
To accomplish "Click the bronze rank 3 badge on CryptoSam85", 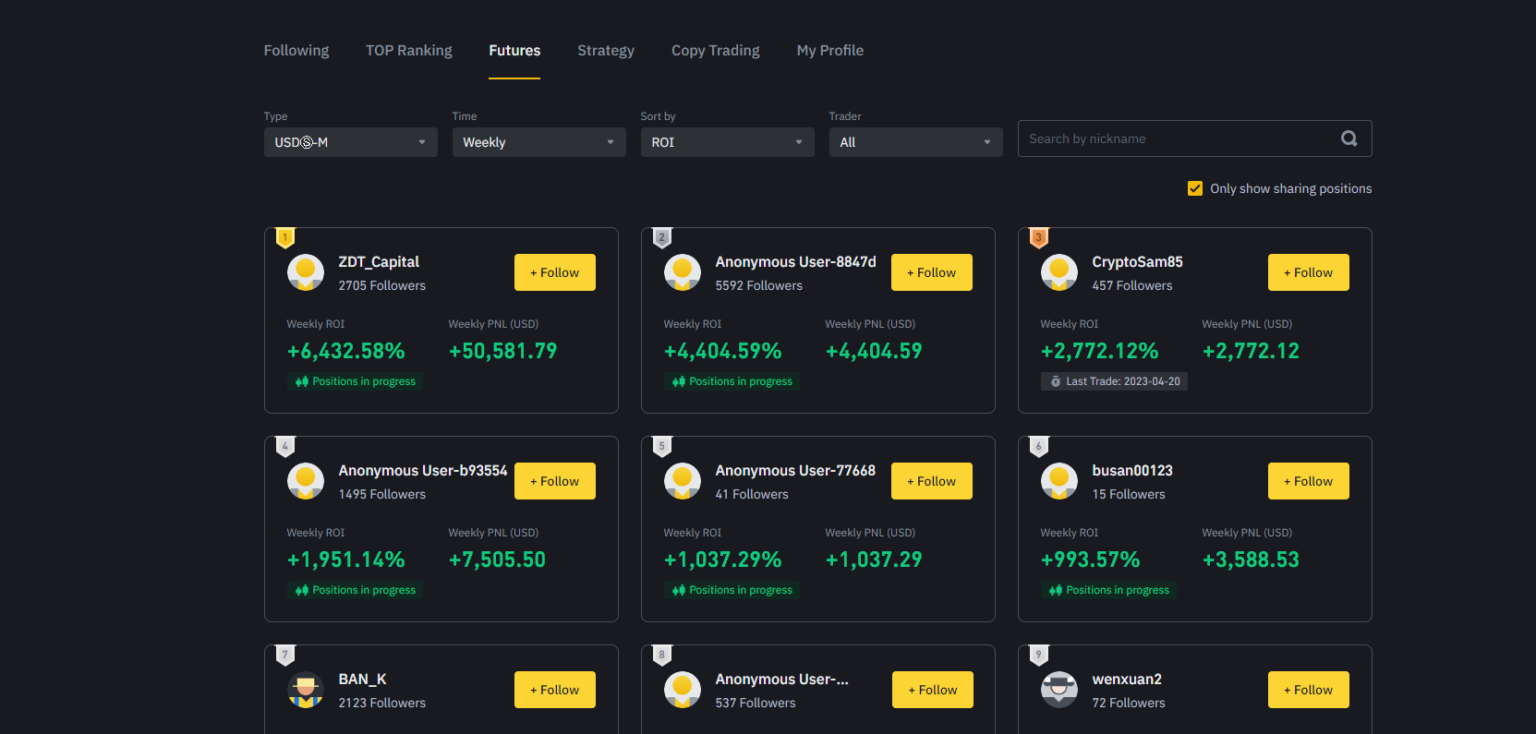I will point(1038,238).
